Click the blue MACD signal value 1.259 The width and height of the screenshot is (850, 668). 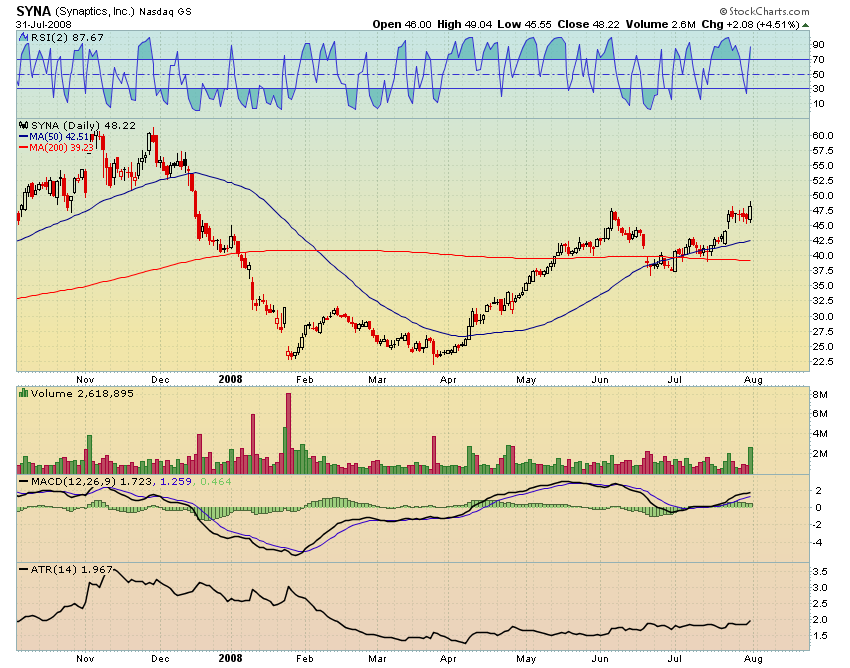176,481
